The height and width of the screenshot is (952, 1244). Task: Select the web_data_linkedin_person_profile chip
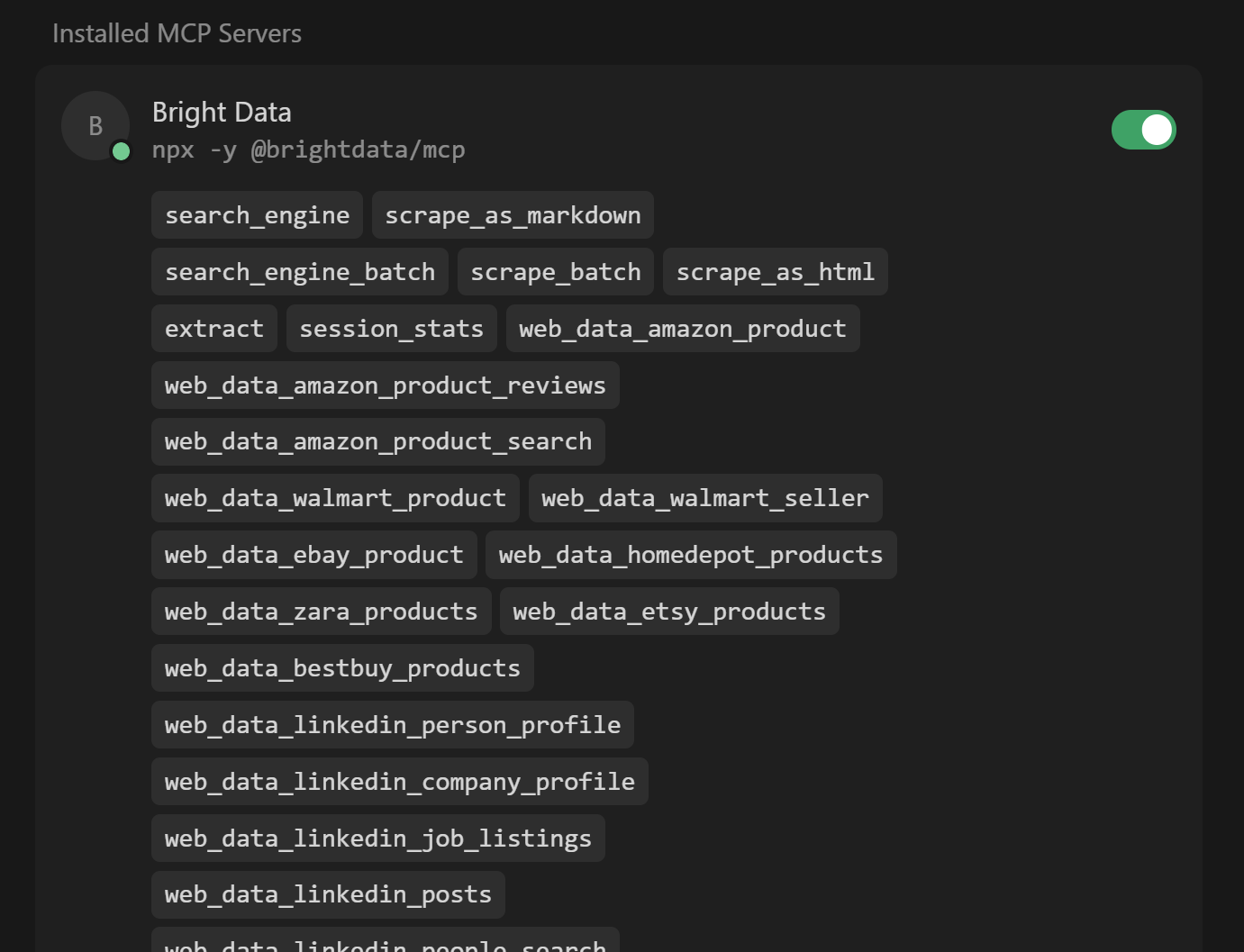click(x=392, y=724)
